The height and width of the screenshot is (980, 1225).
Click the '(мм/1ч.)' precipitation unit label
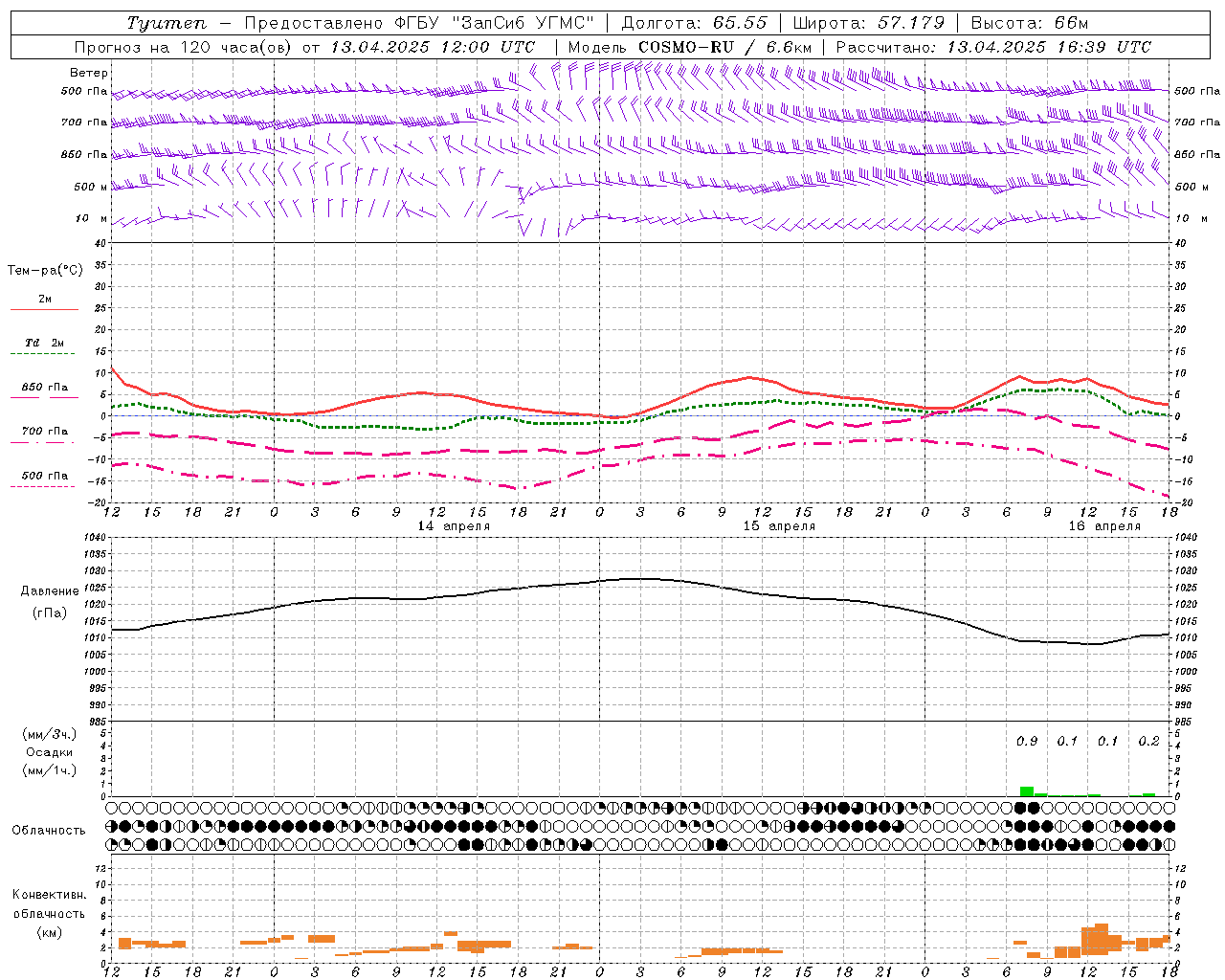pos(49,770)
